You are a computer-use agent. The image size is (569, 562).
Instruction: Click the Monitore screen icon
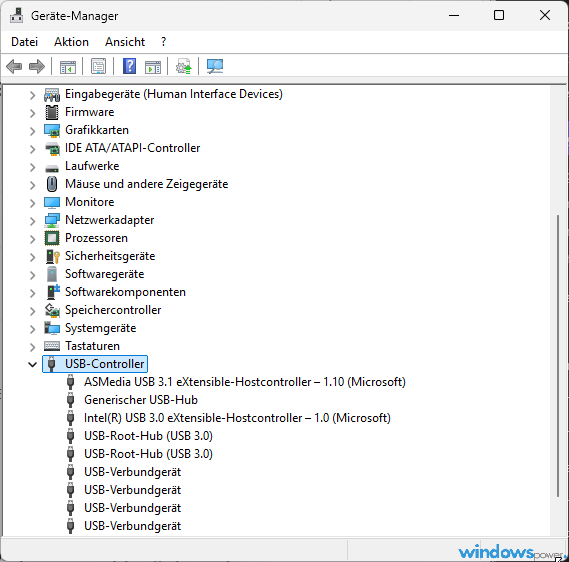click(52, 202)
